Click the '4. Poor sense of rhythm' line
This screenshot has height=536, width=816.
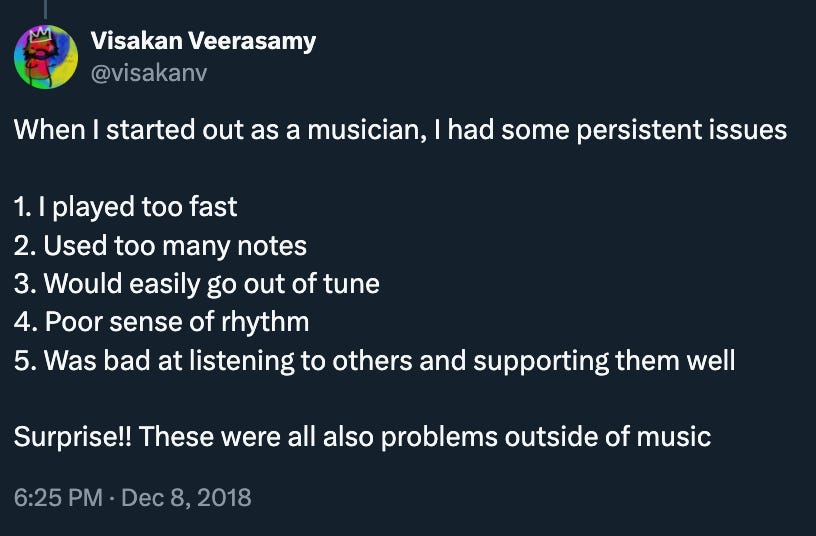(x=161, y=322)
